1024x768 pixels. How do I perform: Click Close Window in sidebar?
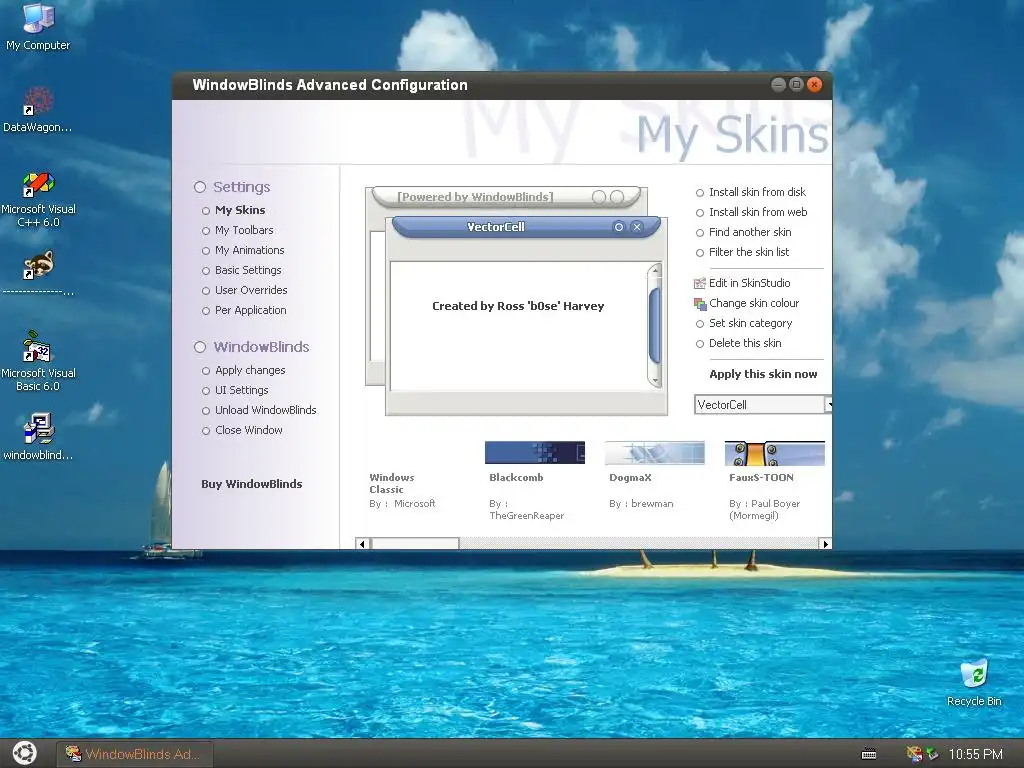click(x=249, y=430)
